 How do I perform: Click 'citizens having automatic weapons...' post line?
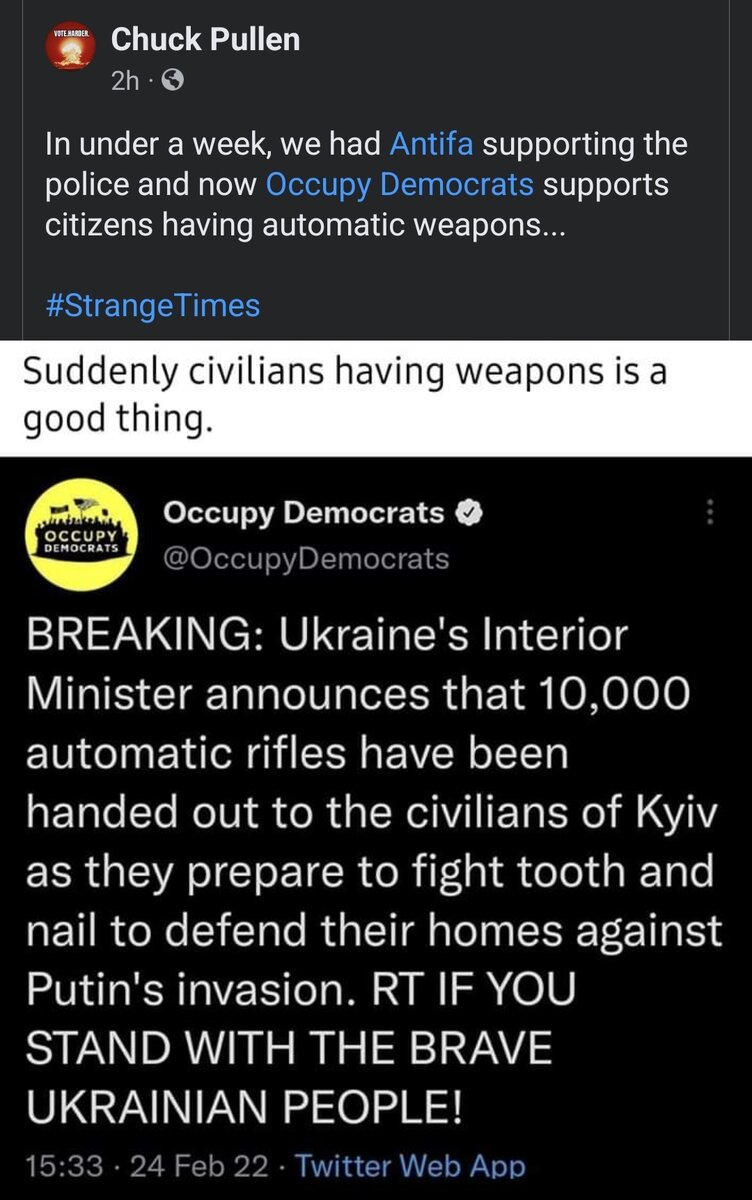(305, 225)
